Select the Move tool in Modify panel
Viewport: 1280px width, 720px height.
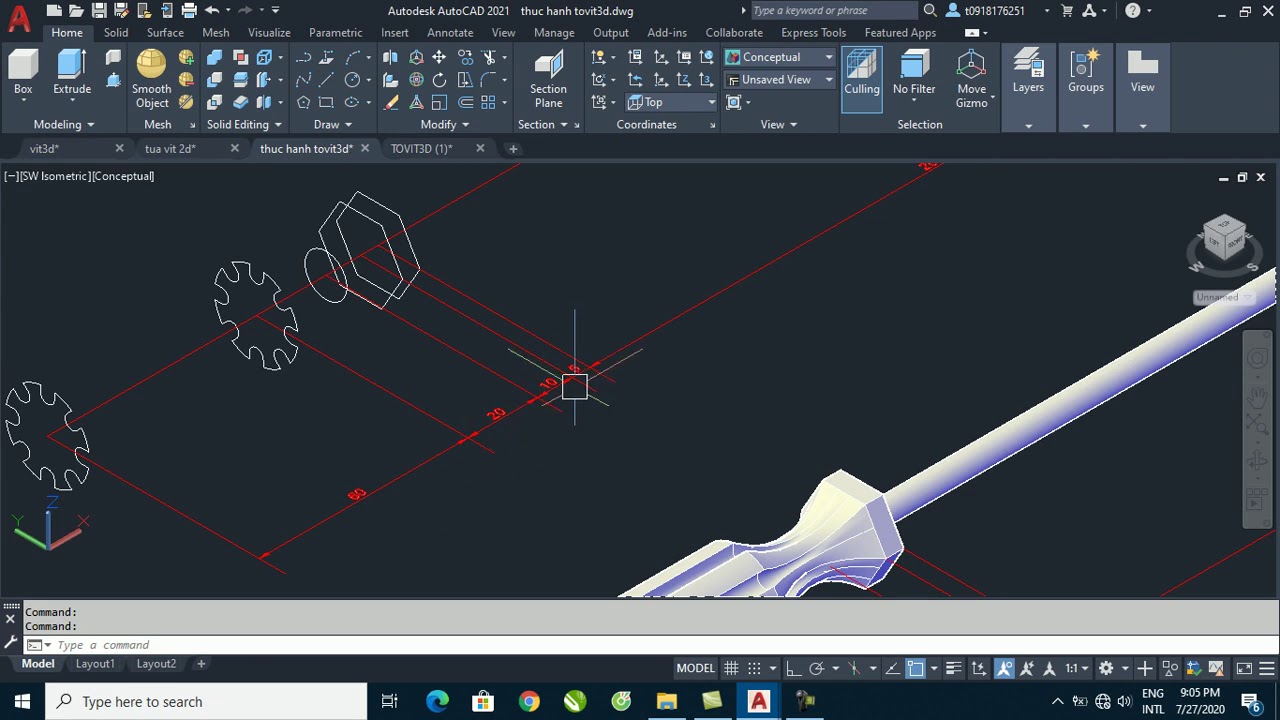coord(439,57)
